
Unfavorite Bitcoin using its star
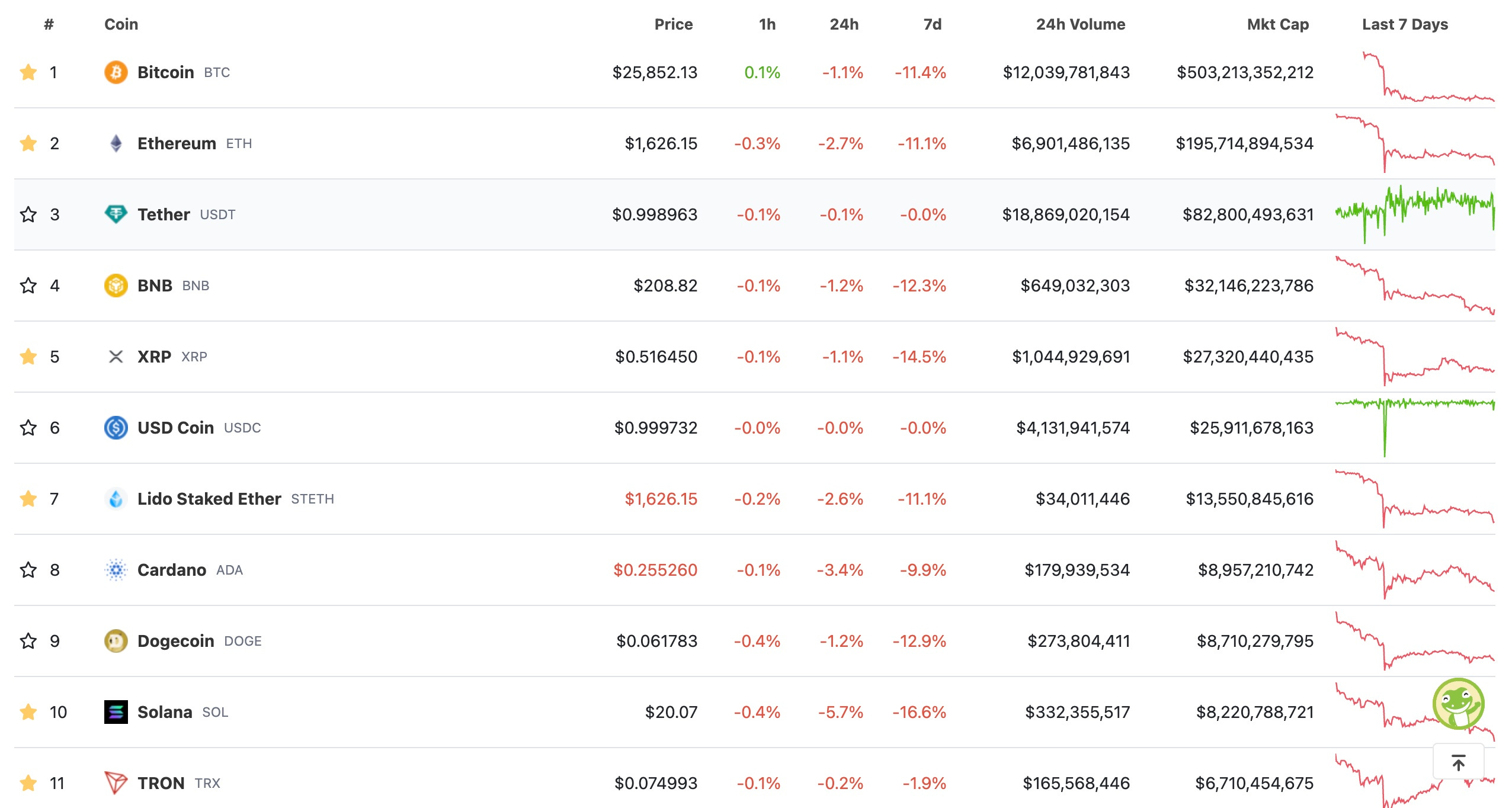click(28, 72)
